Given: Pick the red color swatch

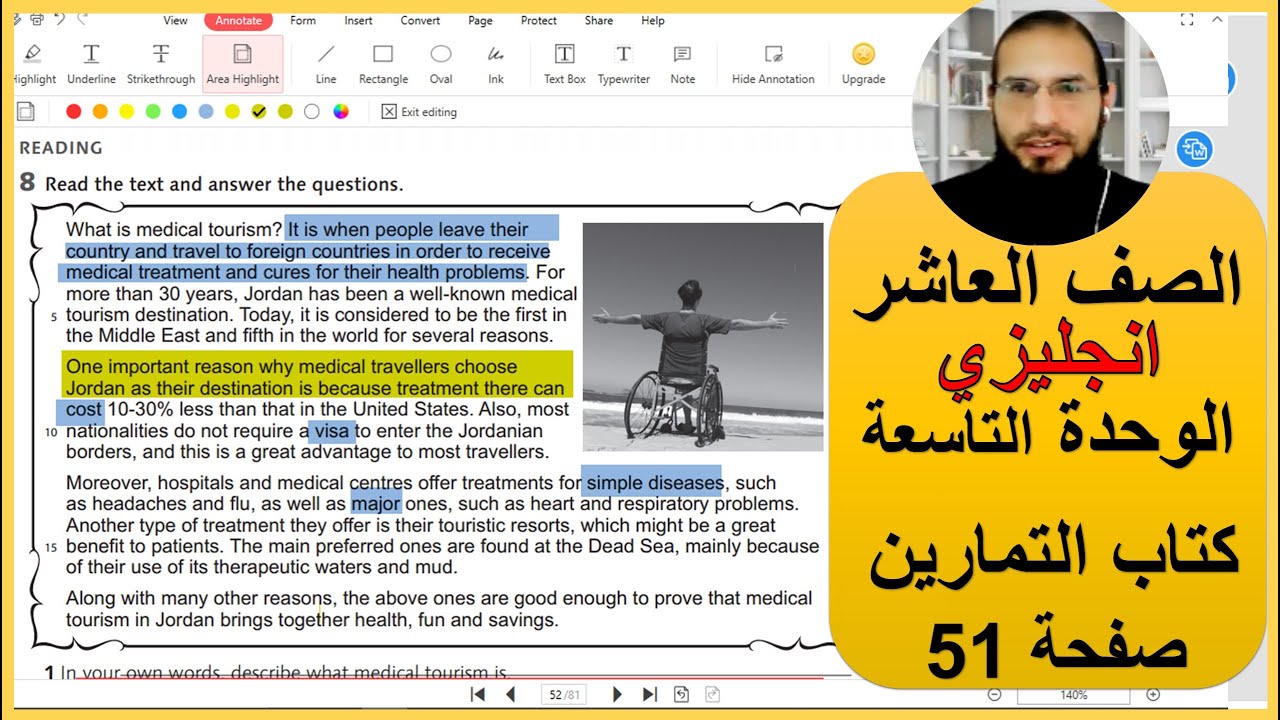Looking at the screenshot, I should [x=73, y=112].
